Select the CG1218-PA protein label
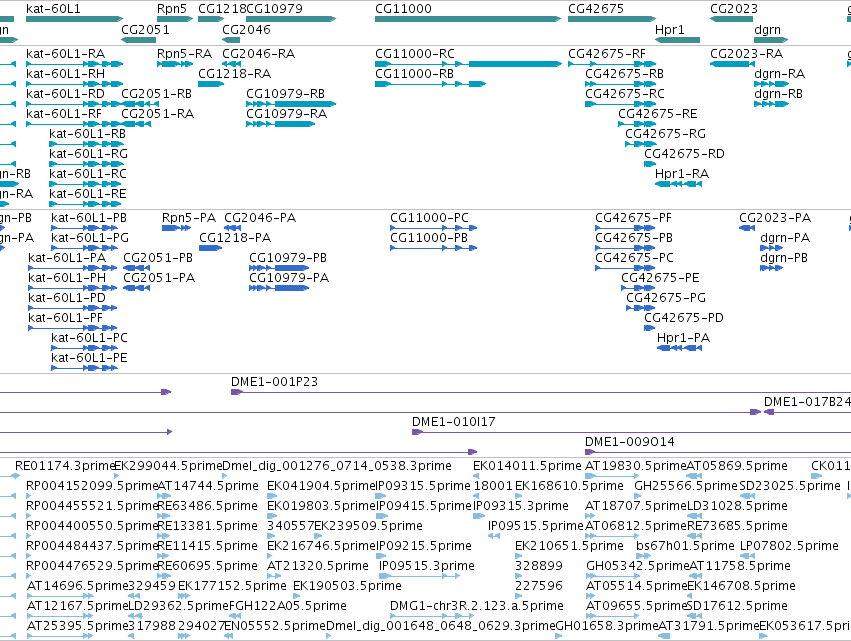 [x=235, y=238]
